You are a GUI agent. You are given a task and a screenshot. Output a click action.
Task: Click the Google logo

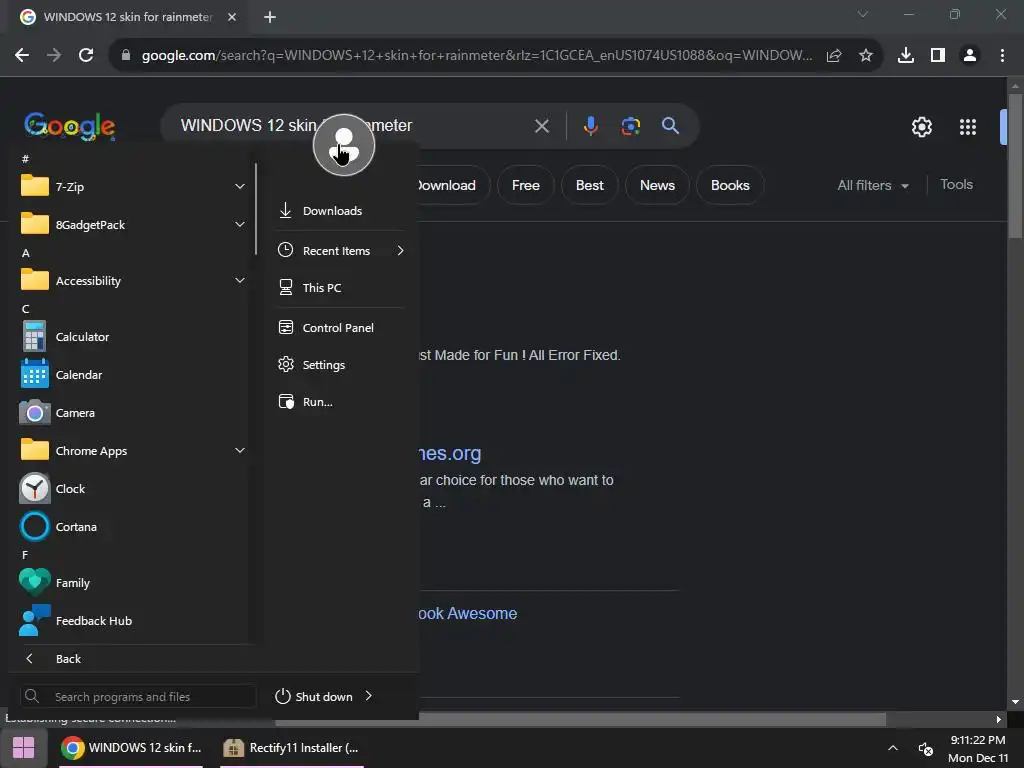point(69,126)
